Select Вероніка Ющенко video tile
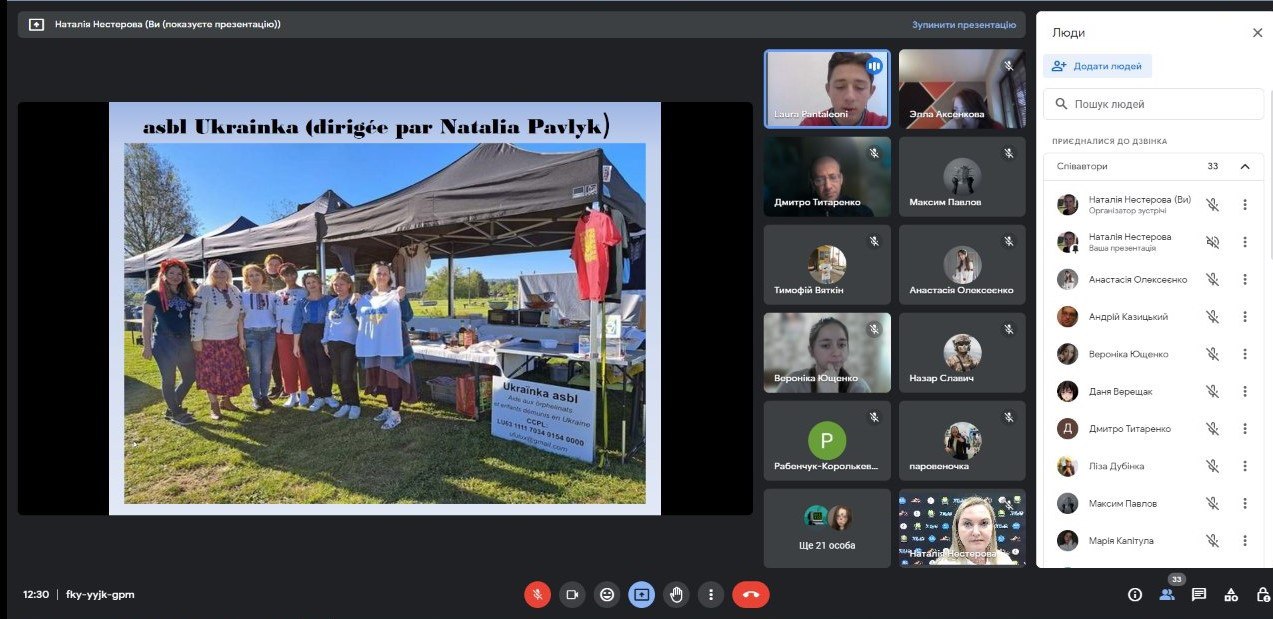Viewport: 1273px width, 619px height. tap(827, 353)
